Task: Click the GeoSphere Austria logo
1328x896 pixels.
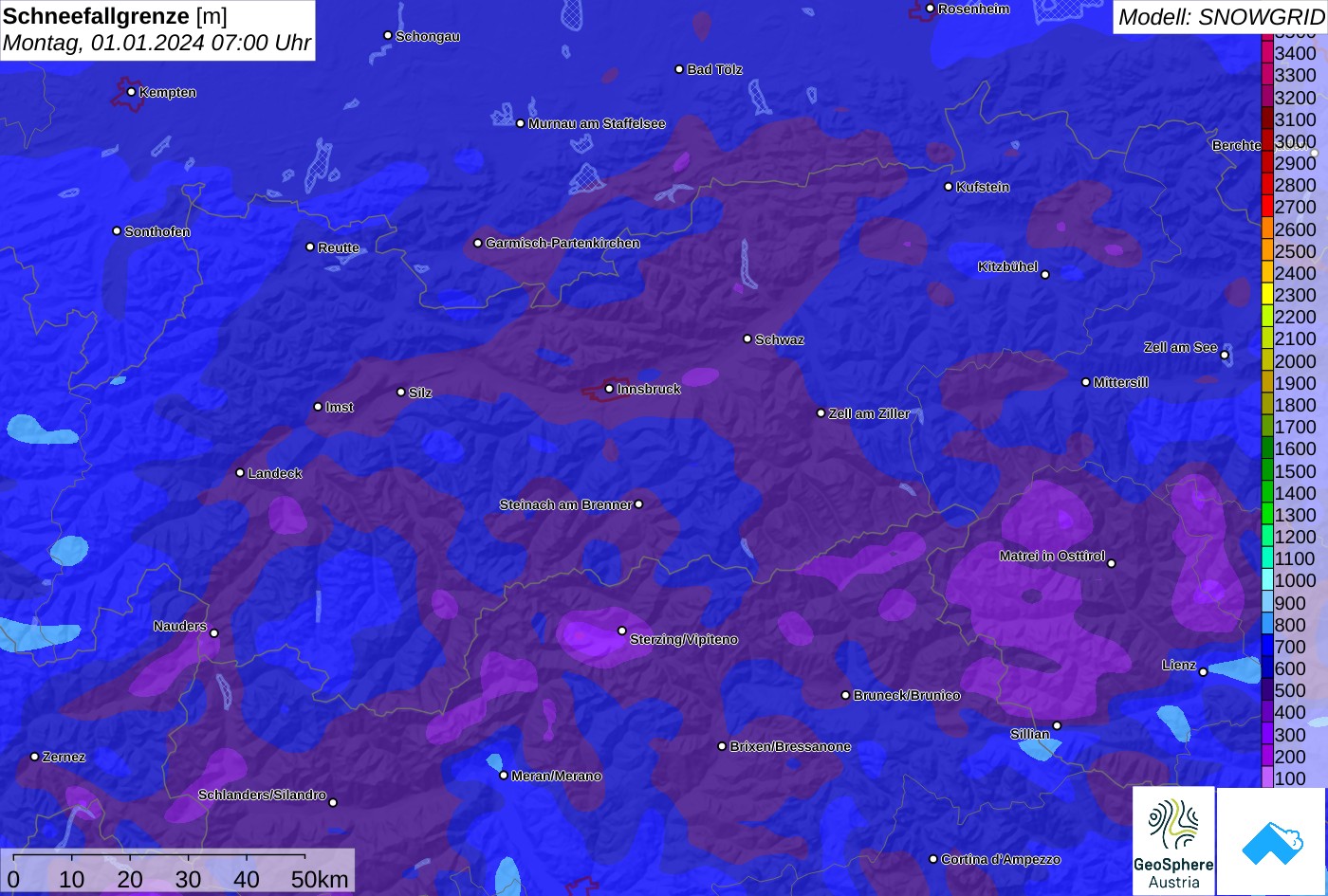Action: pos(1173,841)
